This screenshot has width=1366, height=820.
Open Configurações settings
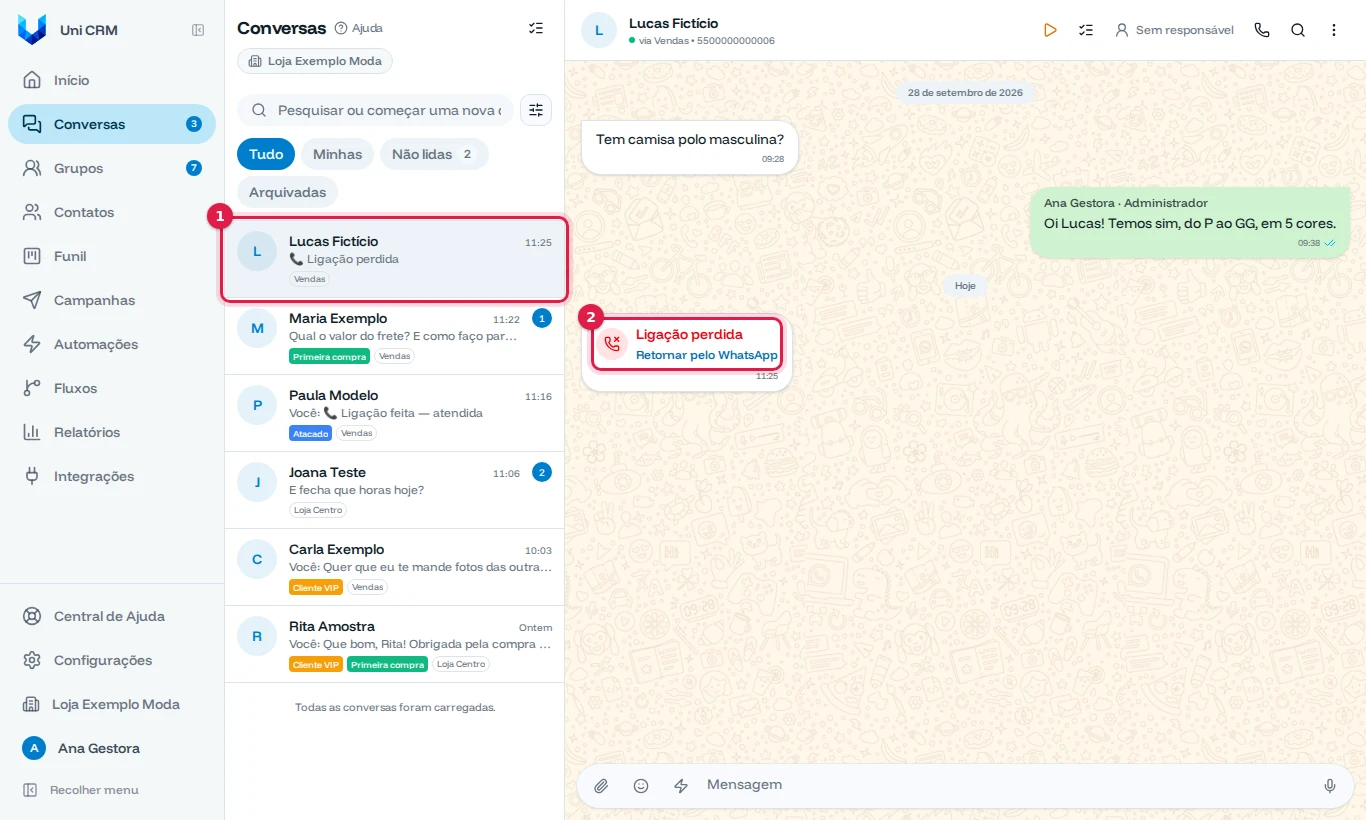coord(112,660)
